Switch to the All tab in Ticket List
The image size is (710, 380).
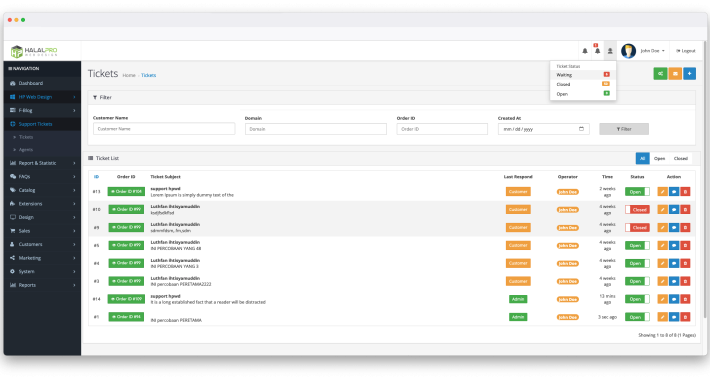pyautogui.click(x=642, y=159)
